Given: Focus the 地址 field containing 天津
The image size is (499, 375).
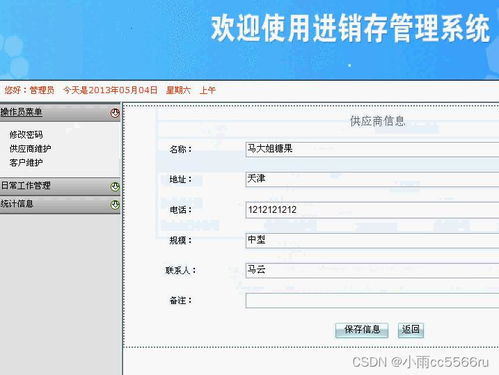Looking at the screenshot, I should 372,179.
